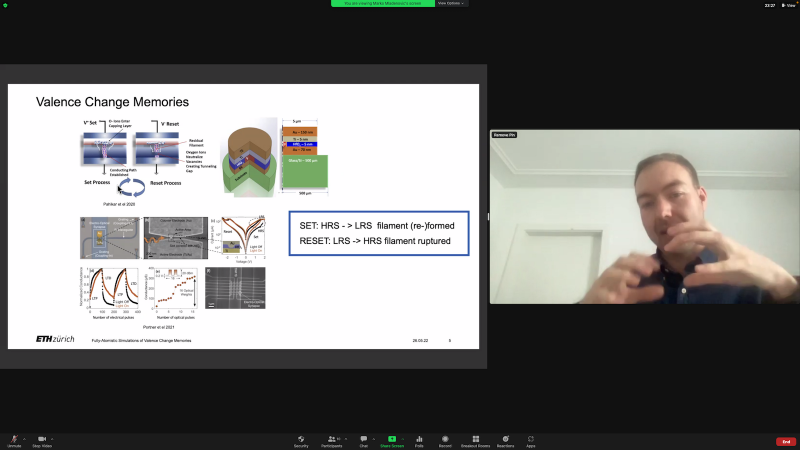Open the View Options dropdown
The height and width of the screenshot is (450, 800).
tap(451, 3)
